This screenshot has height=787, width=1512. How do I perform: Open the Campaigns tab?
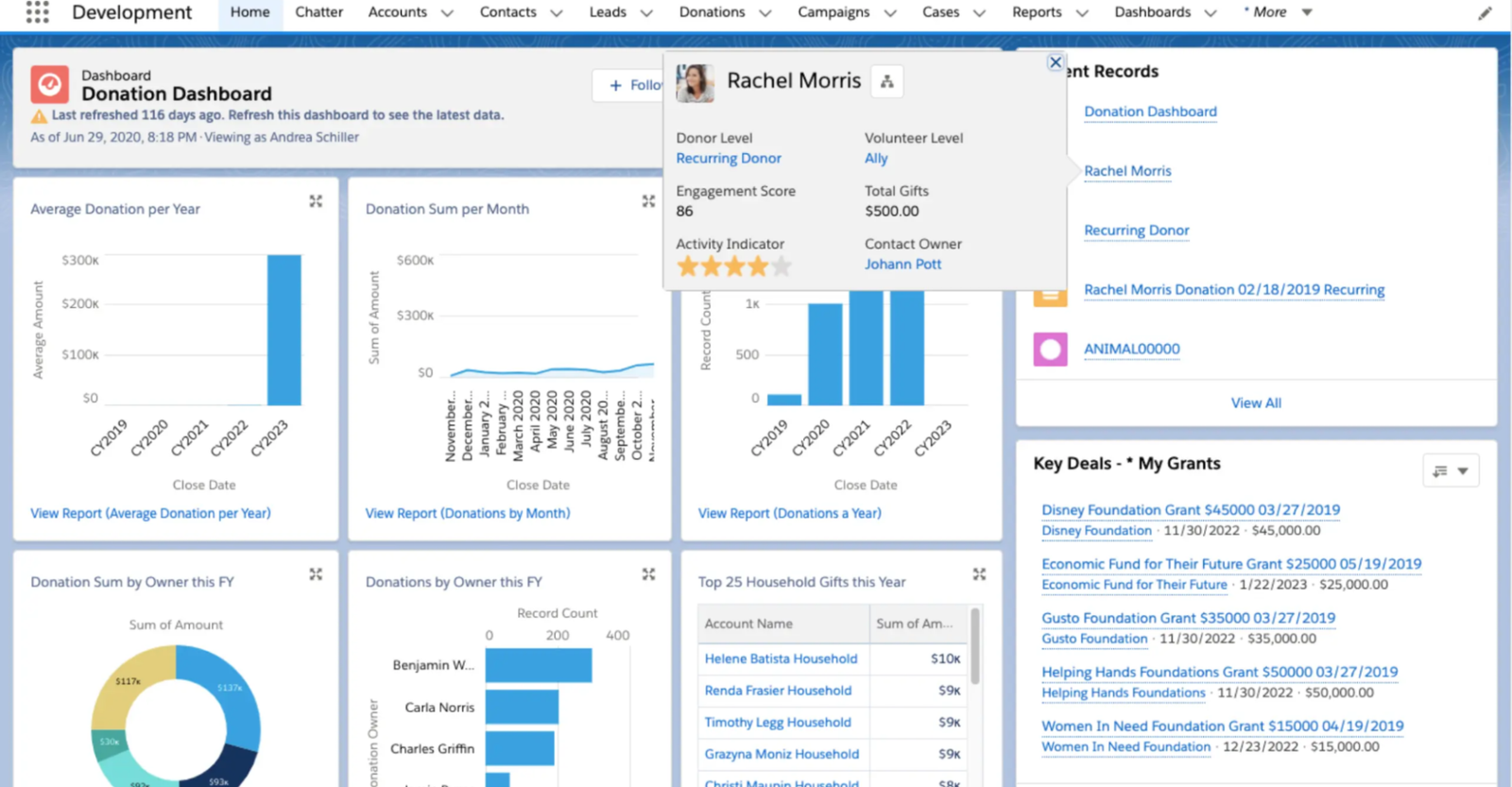click(833, 12)
